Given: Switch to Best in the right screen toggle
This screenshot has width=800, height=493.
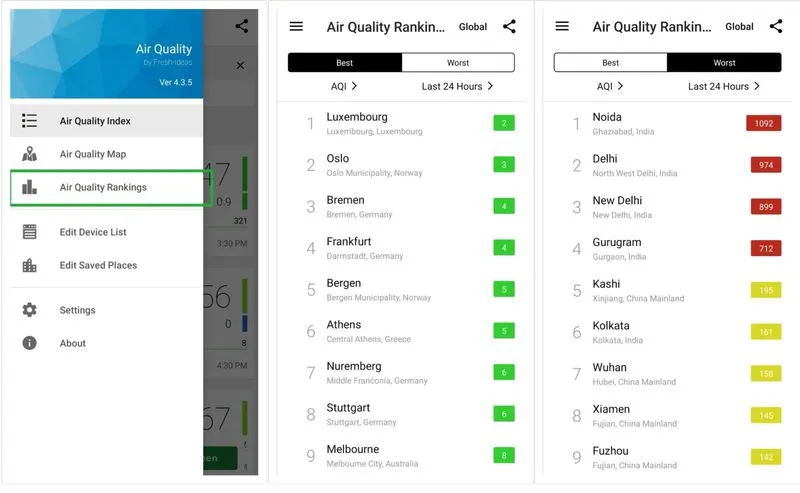Looking at the screenshot, I should click(x=610, y=63).
